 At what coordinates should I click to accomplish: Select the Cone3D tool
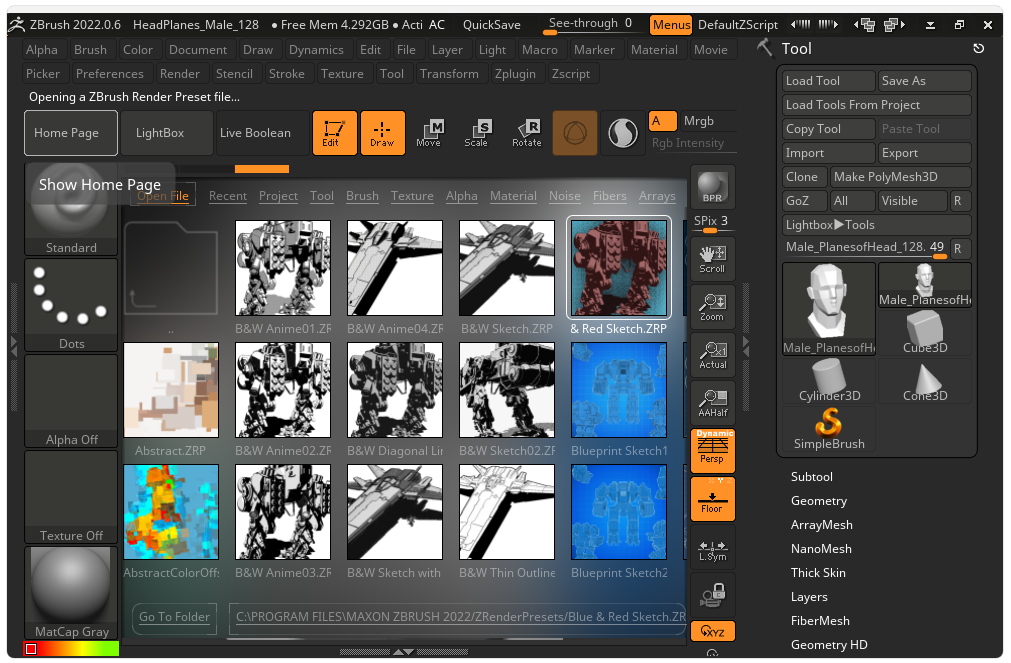tap(925, 381)
